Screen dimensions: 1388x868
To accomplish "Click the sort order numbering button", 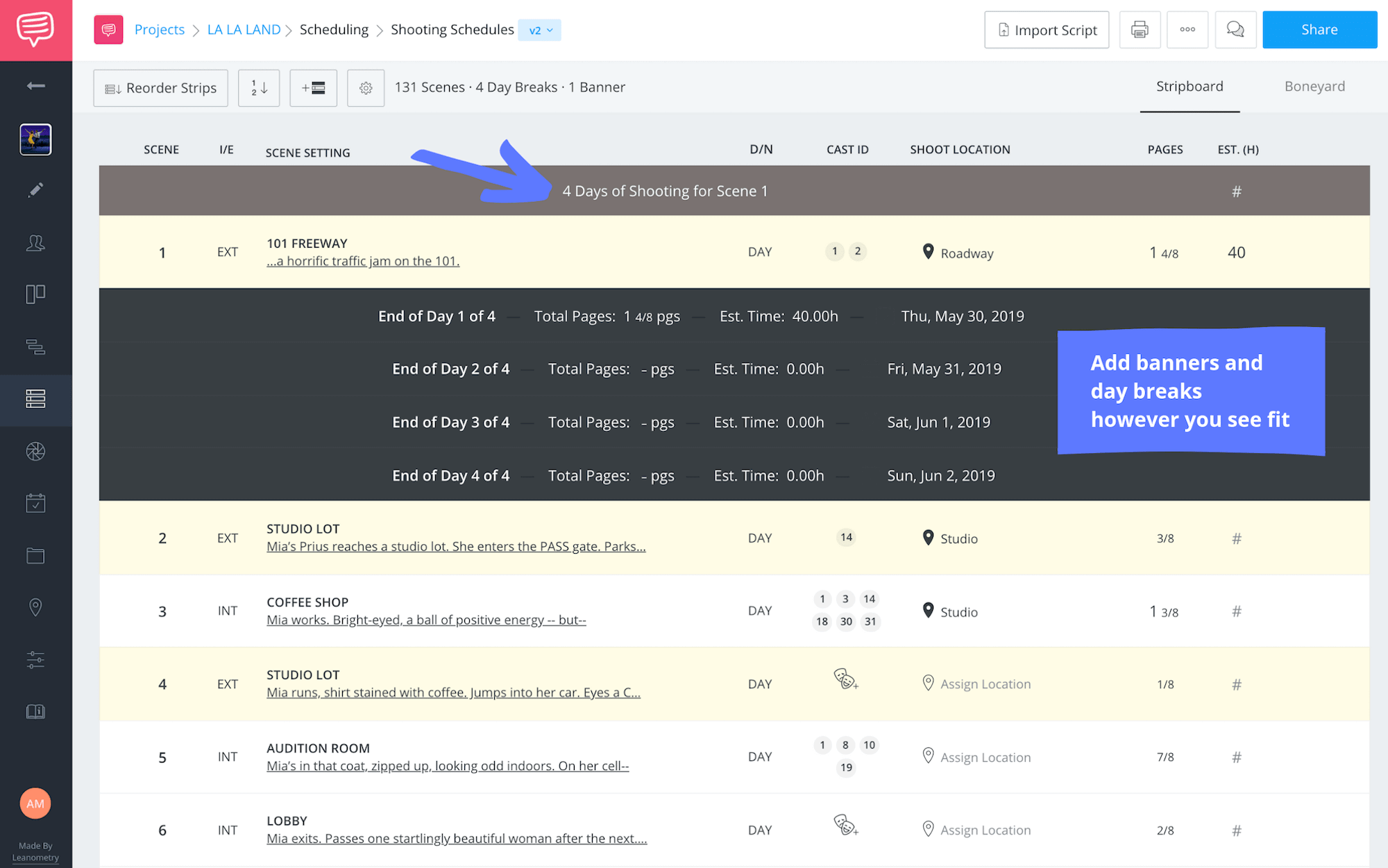I will click(259, 88).
